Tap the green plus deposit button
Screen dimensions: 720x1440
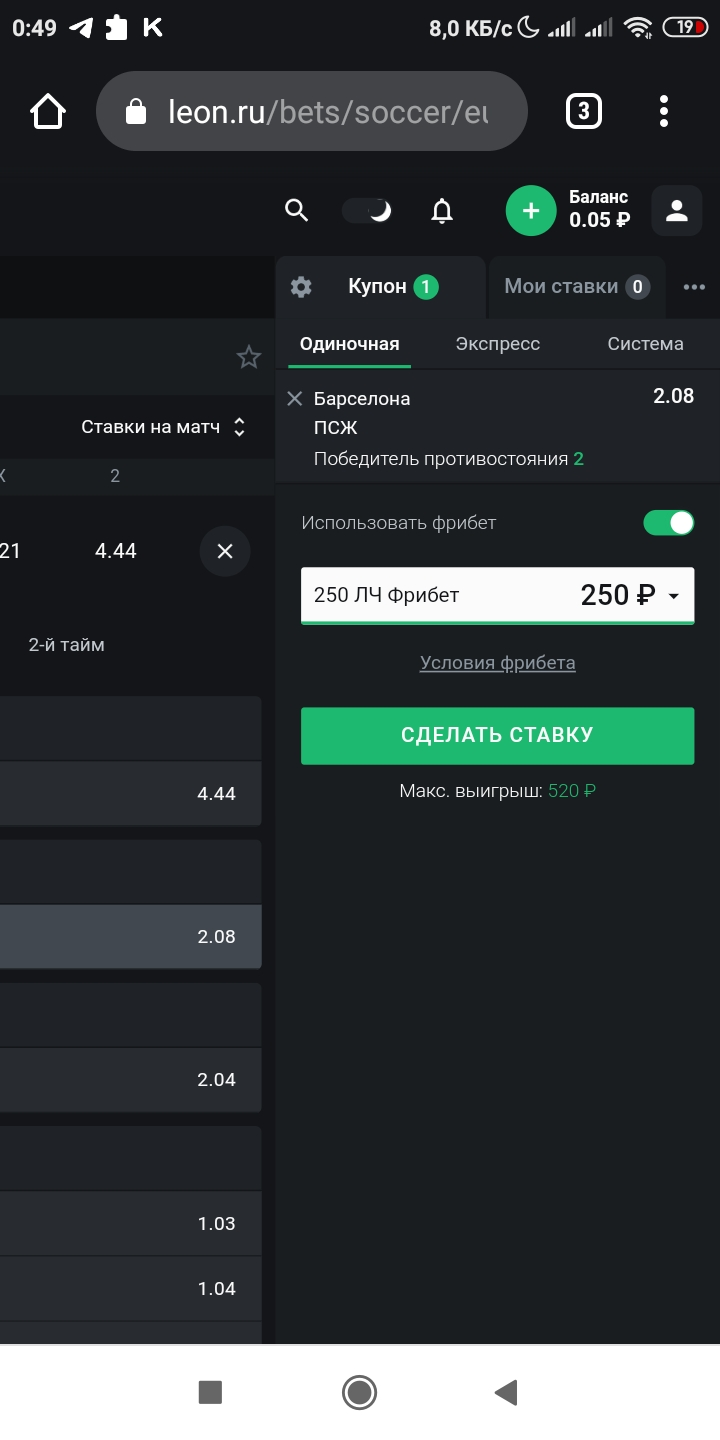coord(531,211)
